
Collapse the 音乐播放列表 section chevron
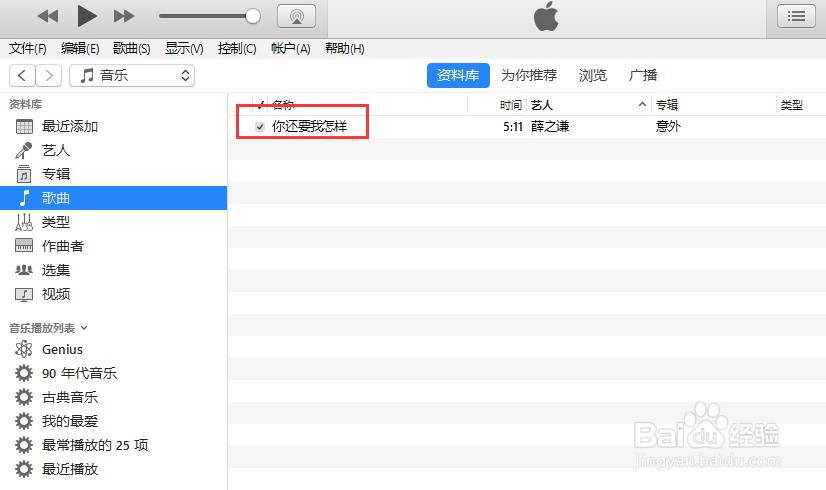(x=84, y=328)
